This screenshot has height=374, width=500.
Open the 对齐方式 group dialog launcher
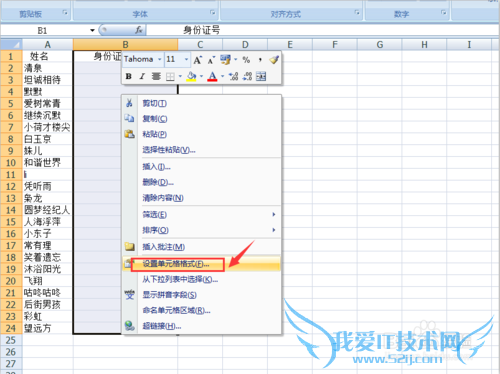pos(357,13)
